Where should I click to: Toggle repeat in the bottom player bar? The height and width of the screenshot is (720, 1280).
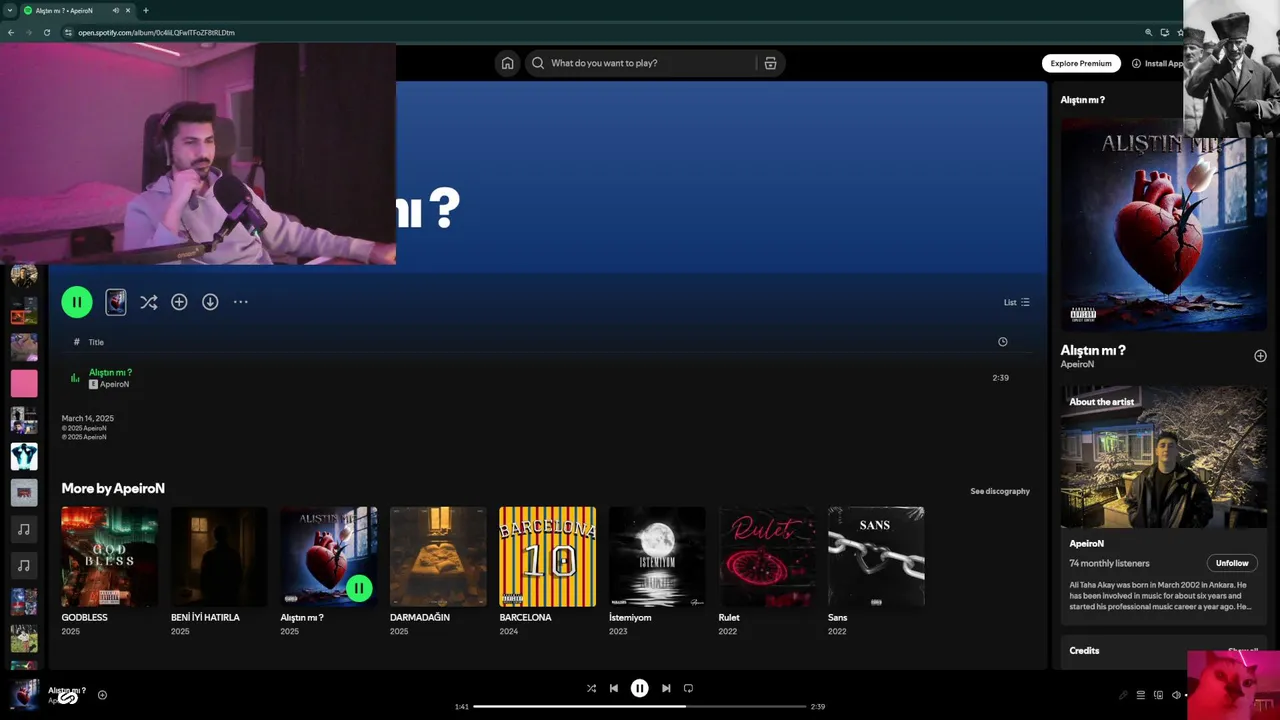click(688, 688)
